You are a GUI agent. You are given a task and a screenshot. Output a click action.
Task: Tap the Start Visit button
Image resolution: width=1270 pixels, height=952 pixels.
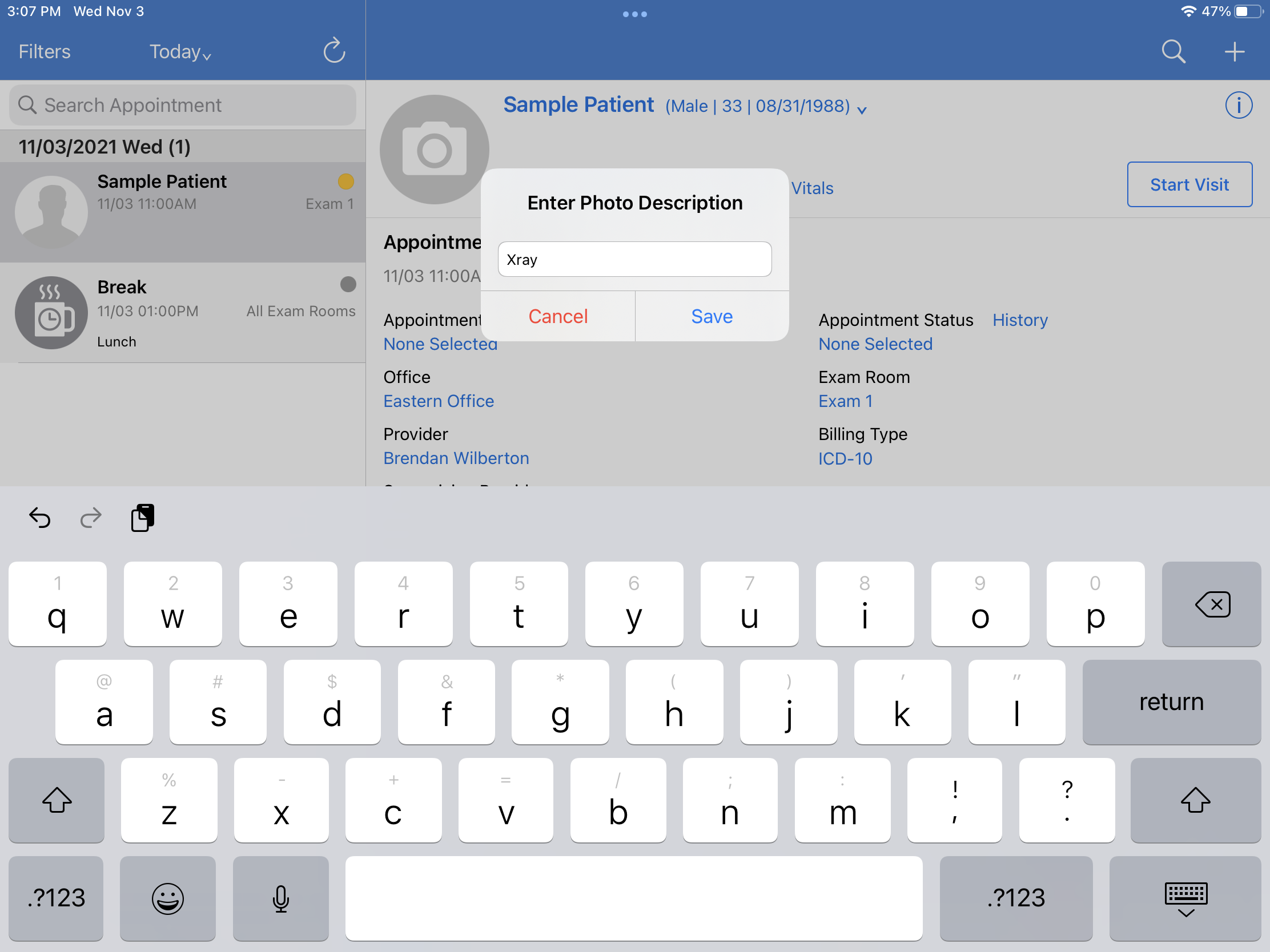click(1189, 184)
